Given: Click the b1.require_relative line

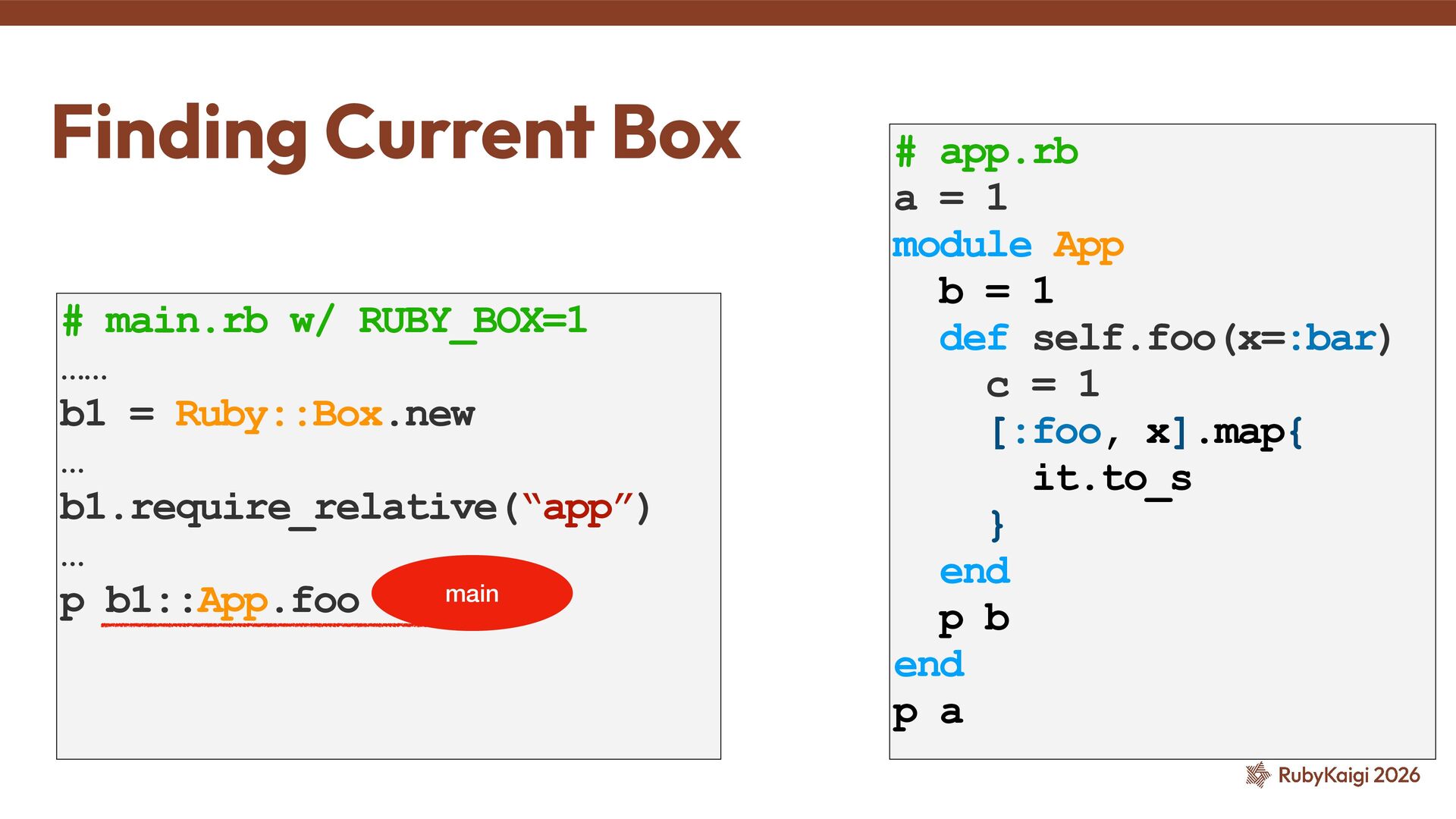Looking at the screenshot, I should (355, 508).
